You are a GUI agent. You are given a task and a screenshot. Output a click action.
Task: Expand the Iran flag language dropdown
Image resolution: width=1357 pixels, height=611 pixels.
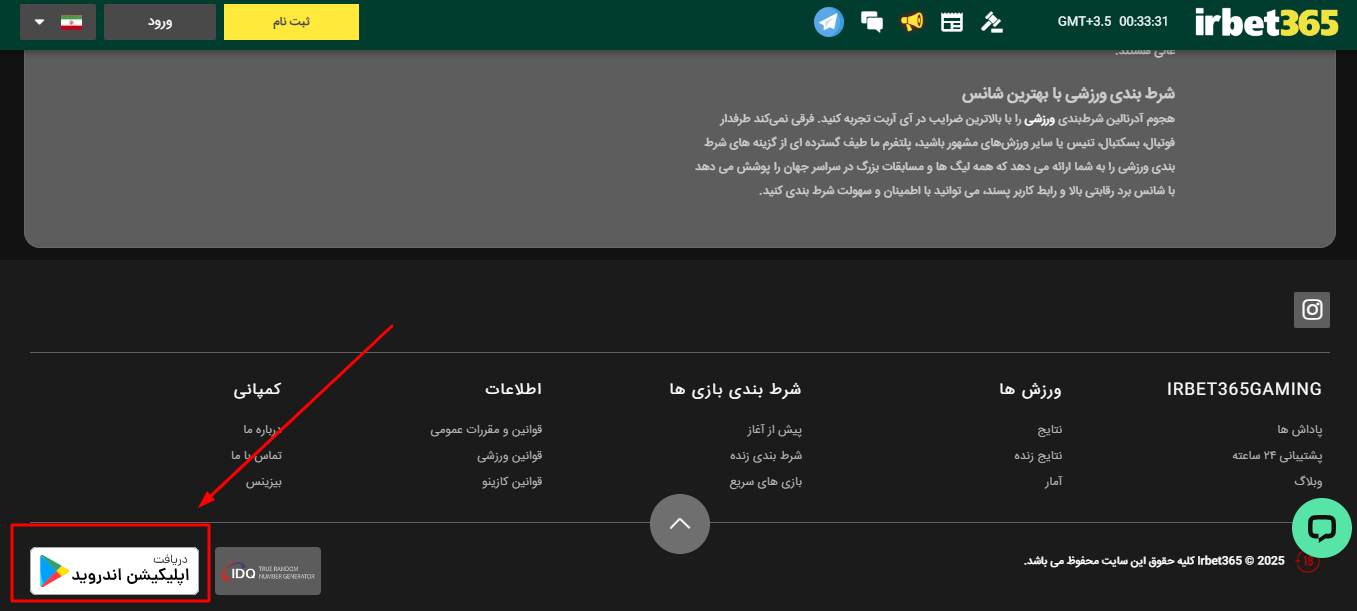pyautogui.click(x=58, y=22)
